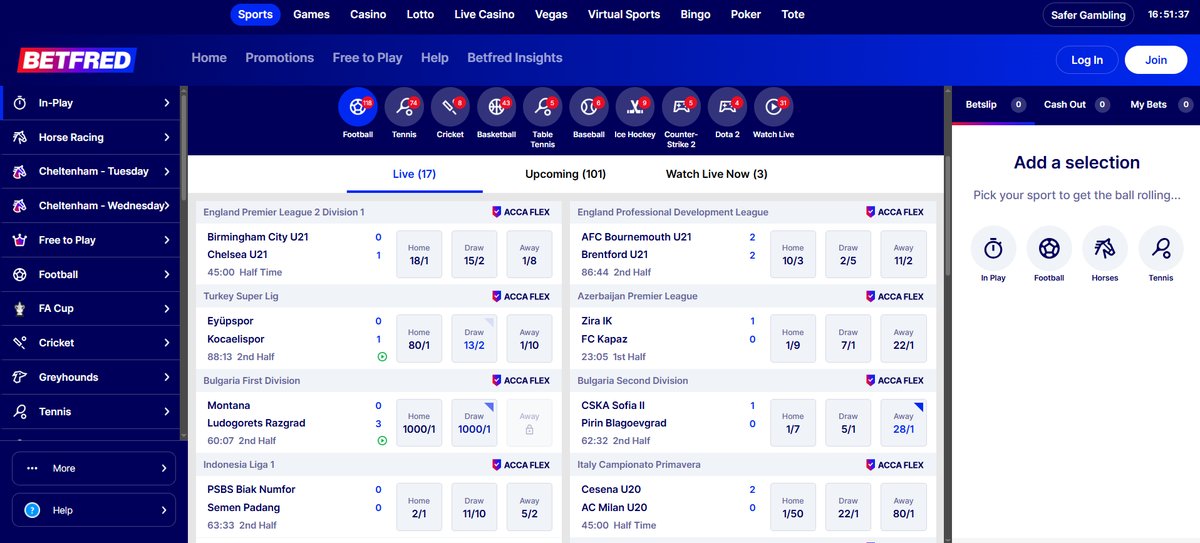Click the Help question mark icon in sidebar
The width and height of the screenshot is (1200, 543).
coord(33,510)
